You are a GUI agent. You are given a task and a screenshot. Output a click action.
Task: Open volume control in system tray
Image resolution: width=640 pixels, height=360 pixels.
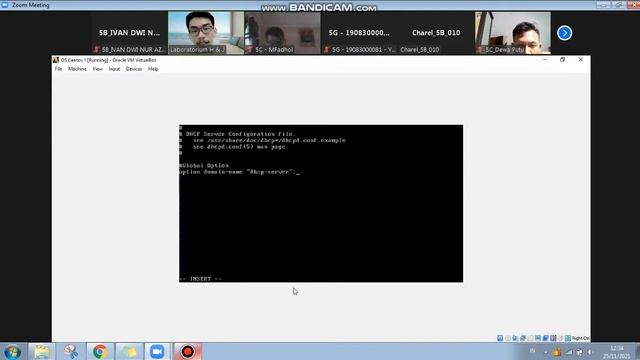[590, 352]
